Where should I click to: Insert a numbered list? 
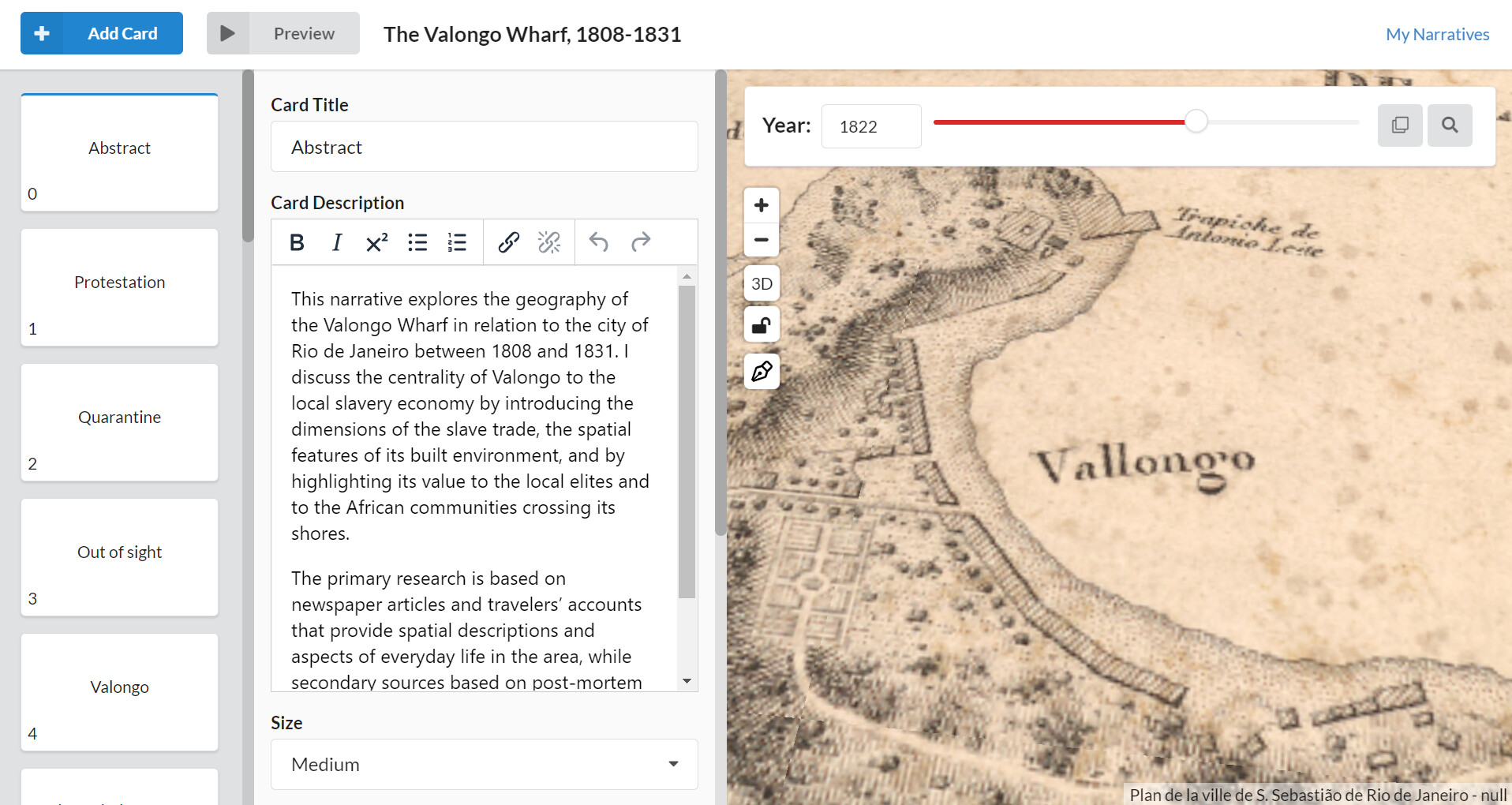coord(458,242)
